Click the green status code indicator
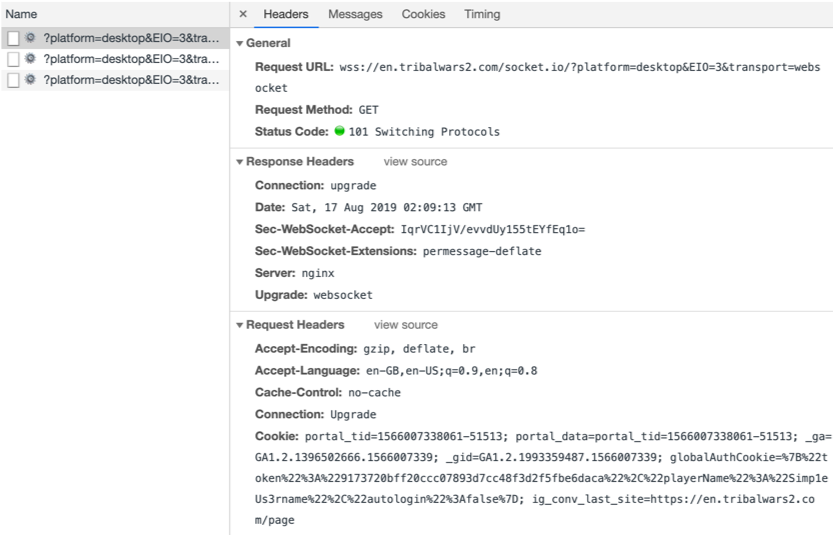This screenshot has width=833, height=535. pos(339,131)
